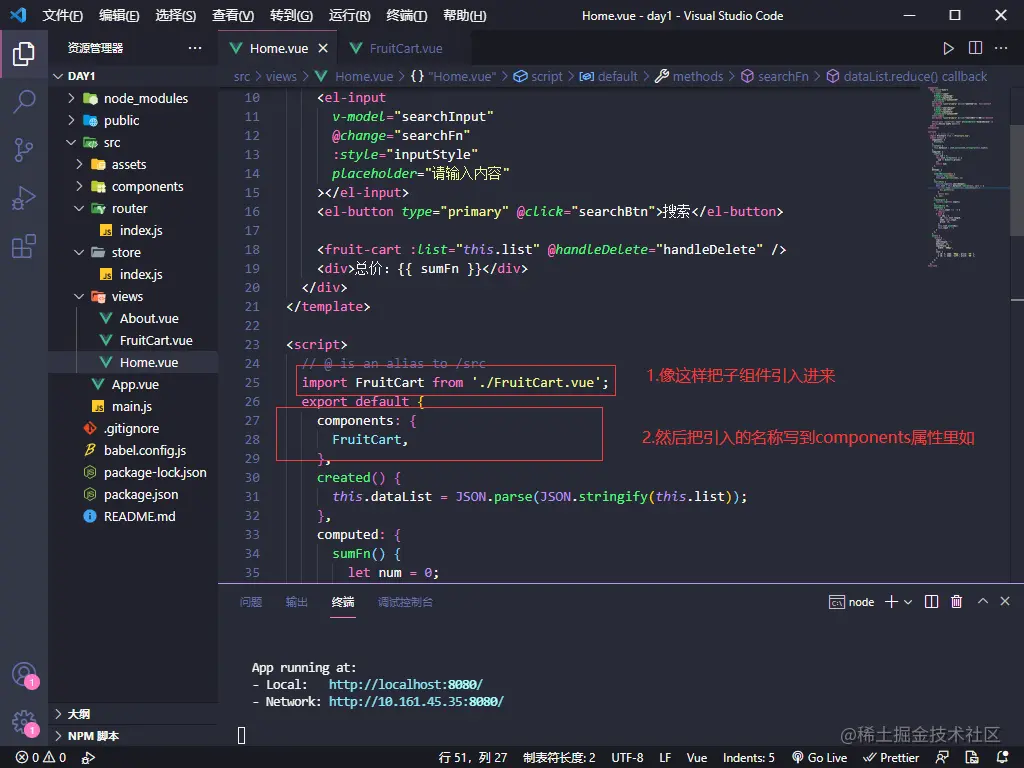This screenshot has width=1024, height=768.
Task: Open About.vue in the file tree
Action: point(148,318)
